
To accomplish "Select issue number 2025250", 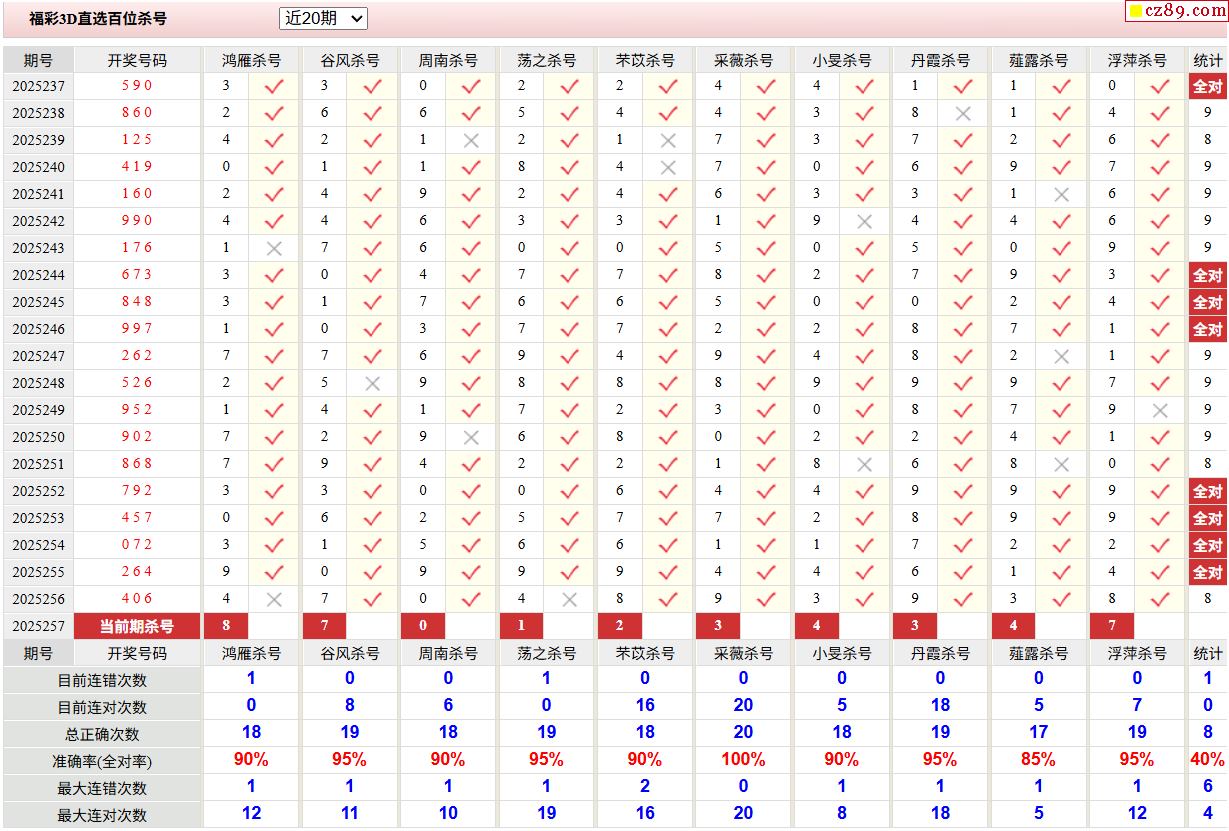I will [x=38, y=437].
